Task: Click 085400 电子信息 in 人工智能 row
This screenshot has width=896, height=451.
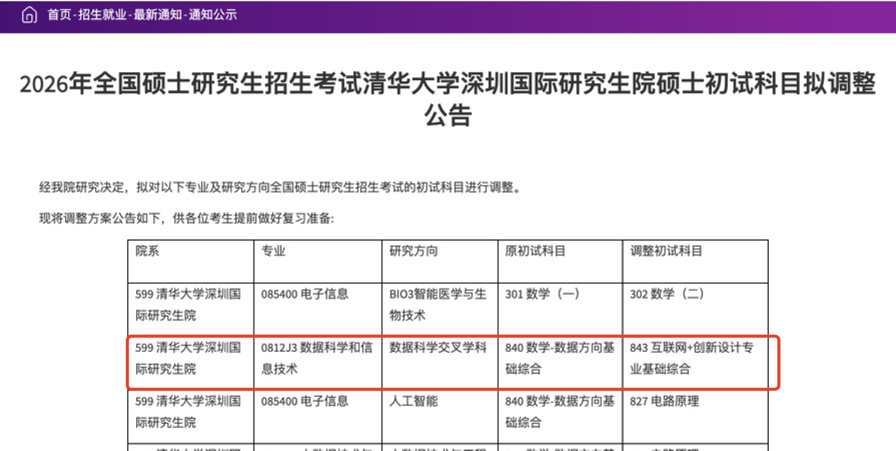Action: point(318,417)
